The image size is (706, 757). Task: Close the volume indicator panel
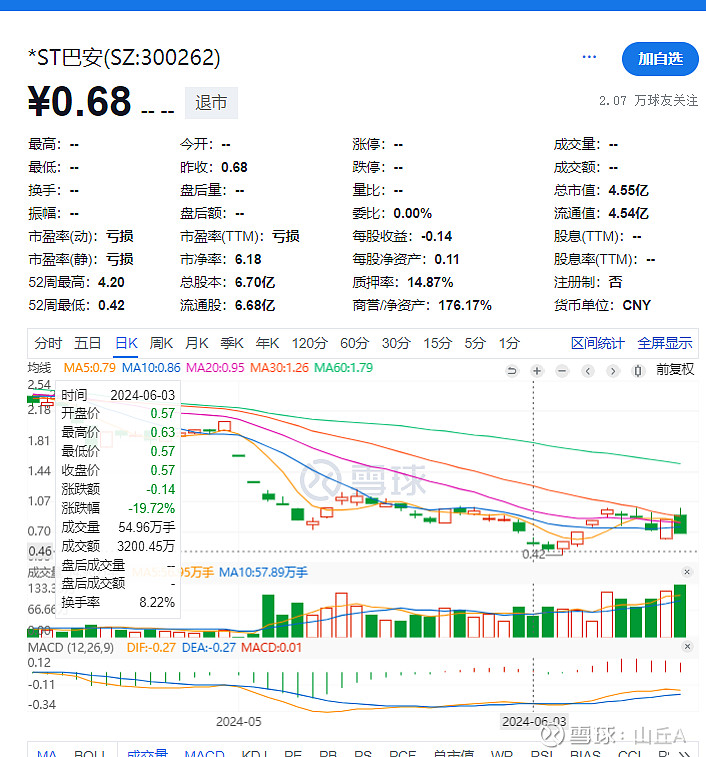[x=687, y=572]
